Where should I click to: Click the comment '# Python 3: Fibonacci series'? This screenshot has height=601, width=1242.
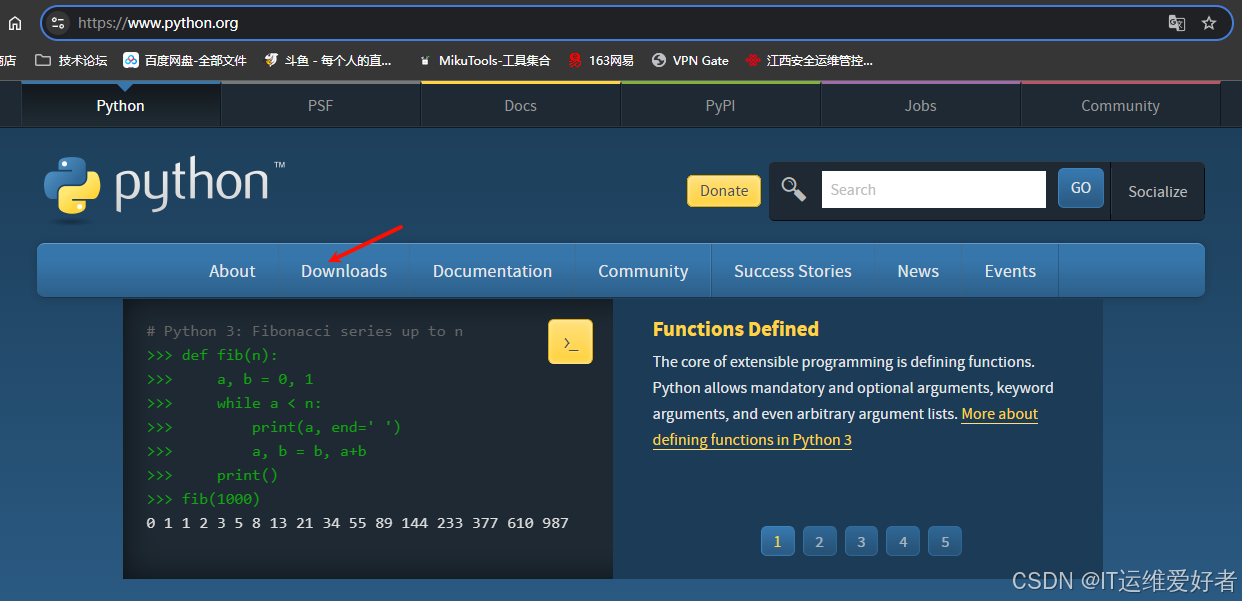click(304, 331)
